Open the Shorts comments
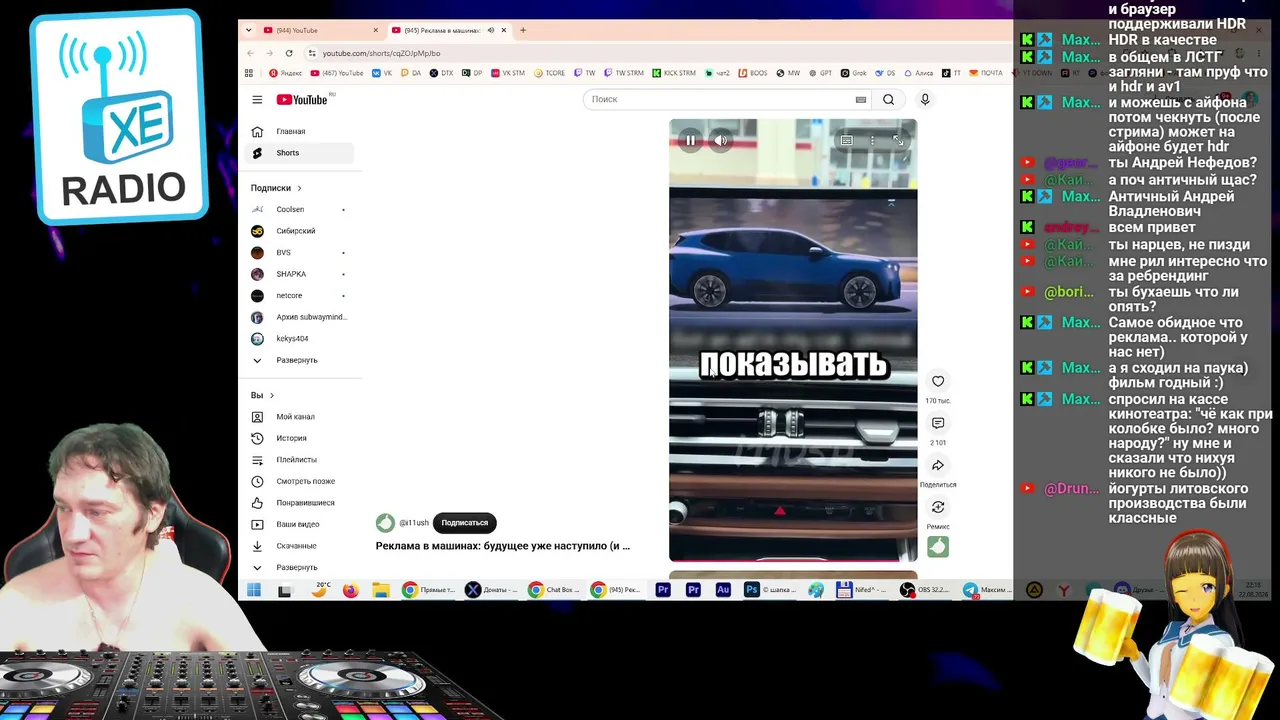The width and height of the screenshot is (1280, 720). tap(938, 423)
